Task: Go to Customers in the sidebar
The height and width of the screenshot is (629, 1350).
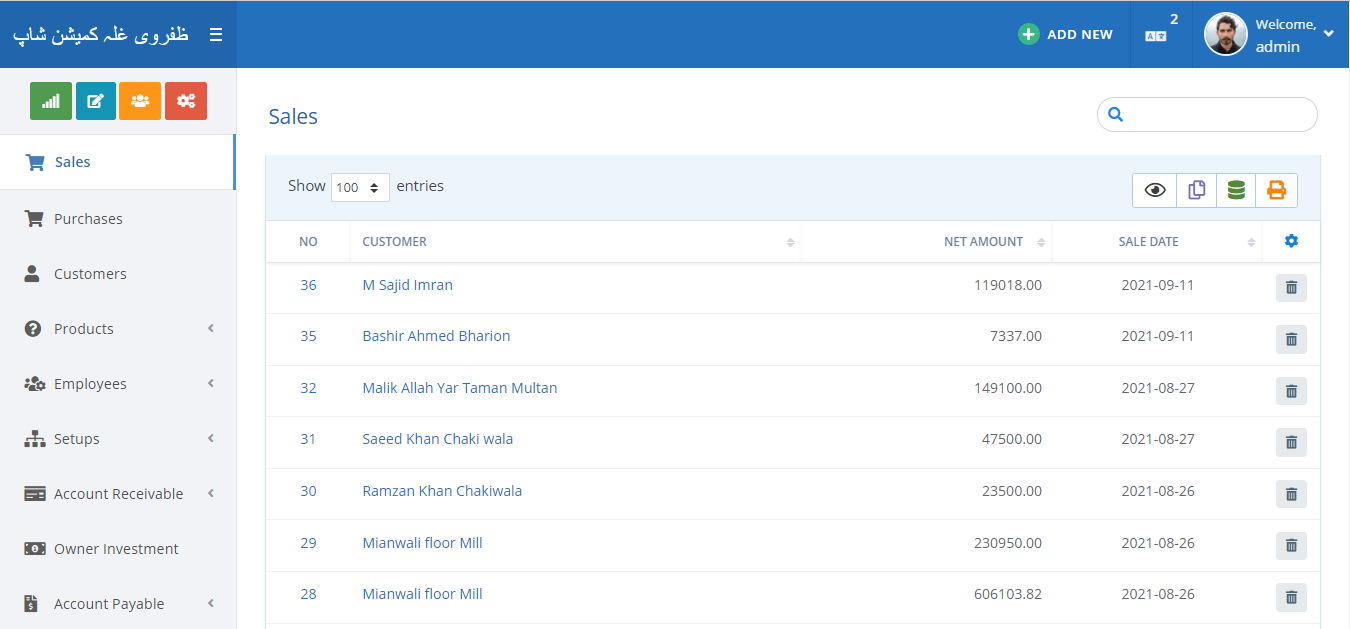Action: point(90,274)
